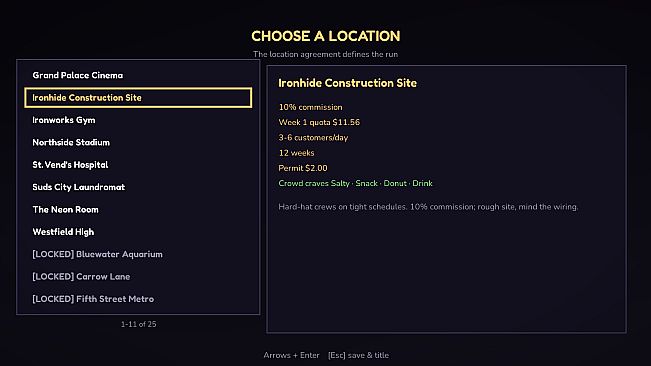651x366 pixels.
Task: Select Grand Palace Cinema location
Action: 138,75
